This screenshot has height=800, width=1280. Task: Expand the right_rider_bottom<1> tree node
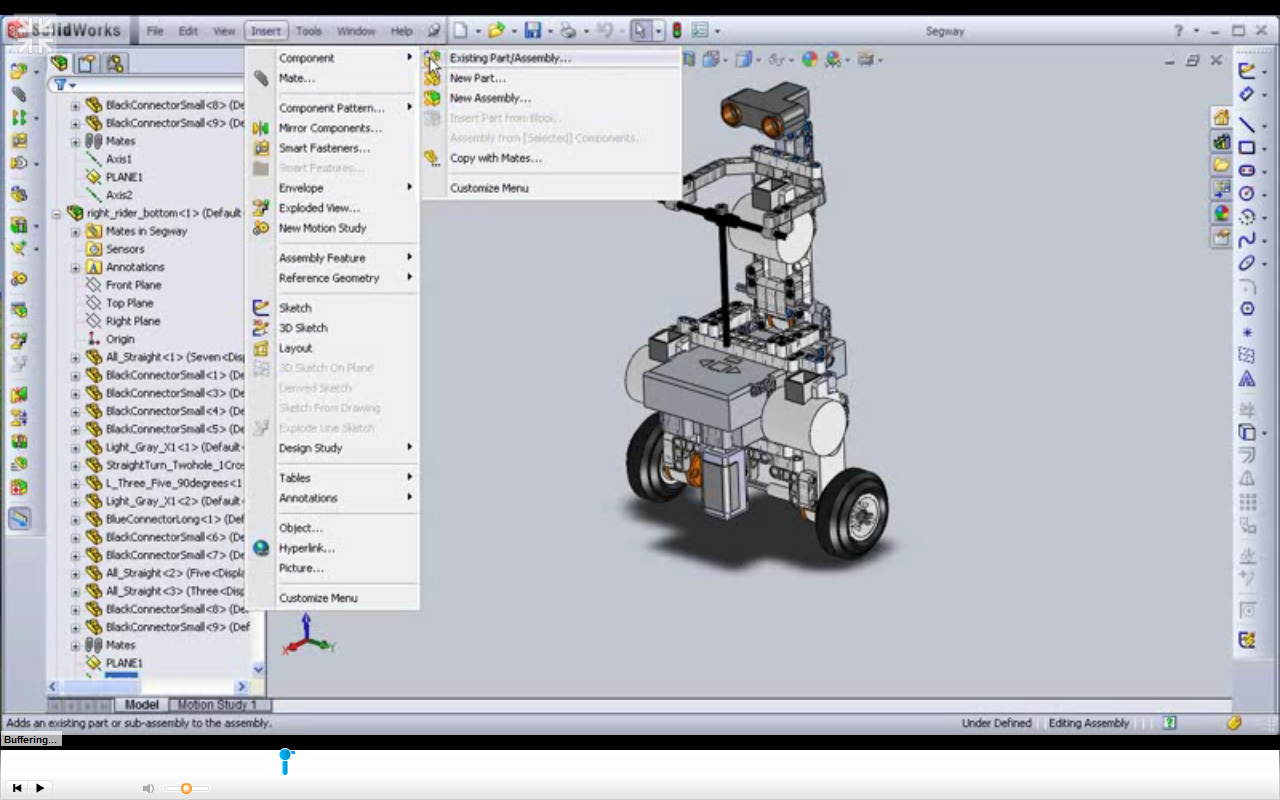pos(57,213)
